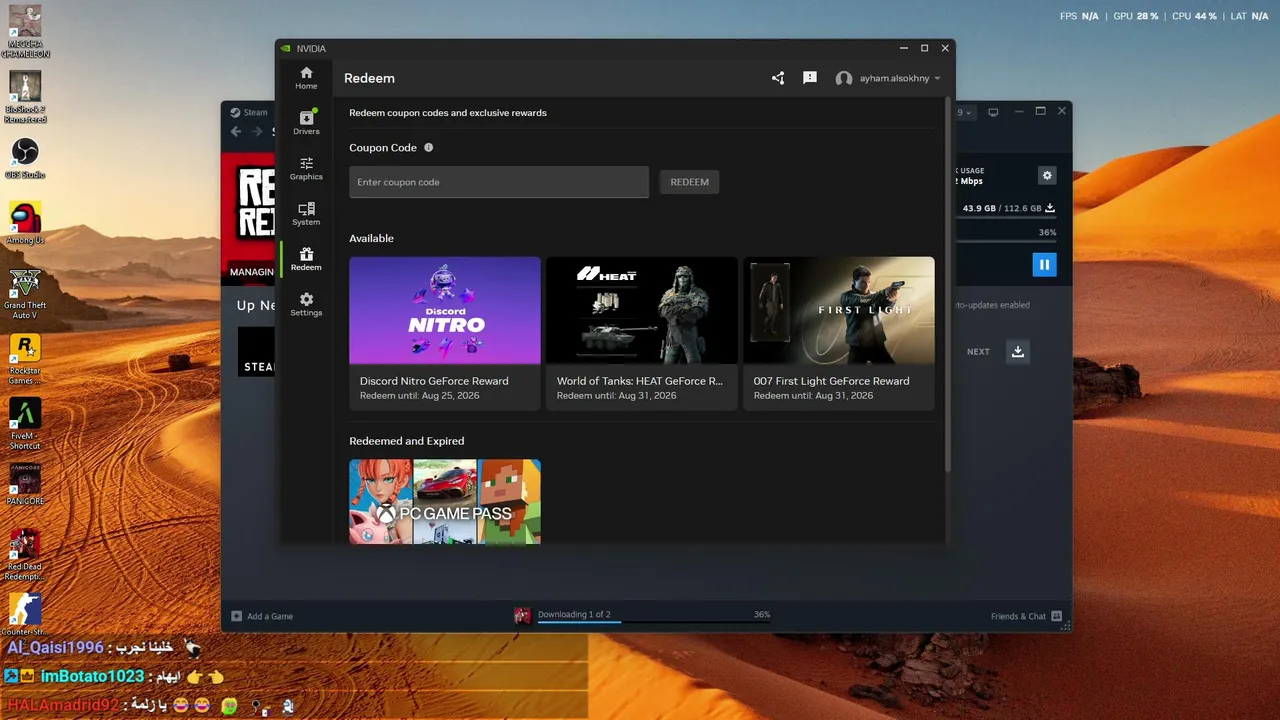The height and width of the screenshot is (720, 1280).
Task: Open the Drivers section
Action: coord(306,122)
